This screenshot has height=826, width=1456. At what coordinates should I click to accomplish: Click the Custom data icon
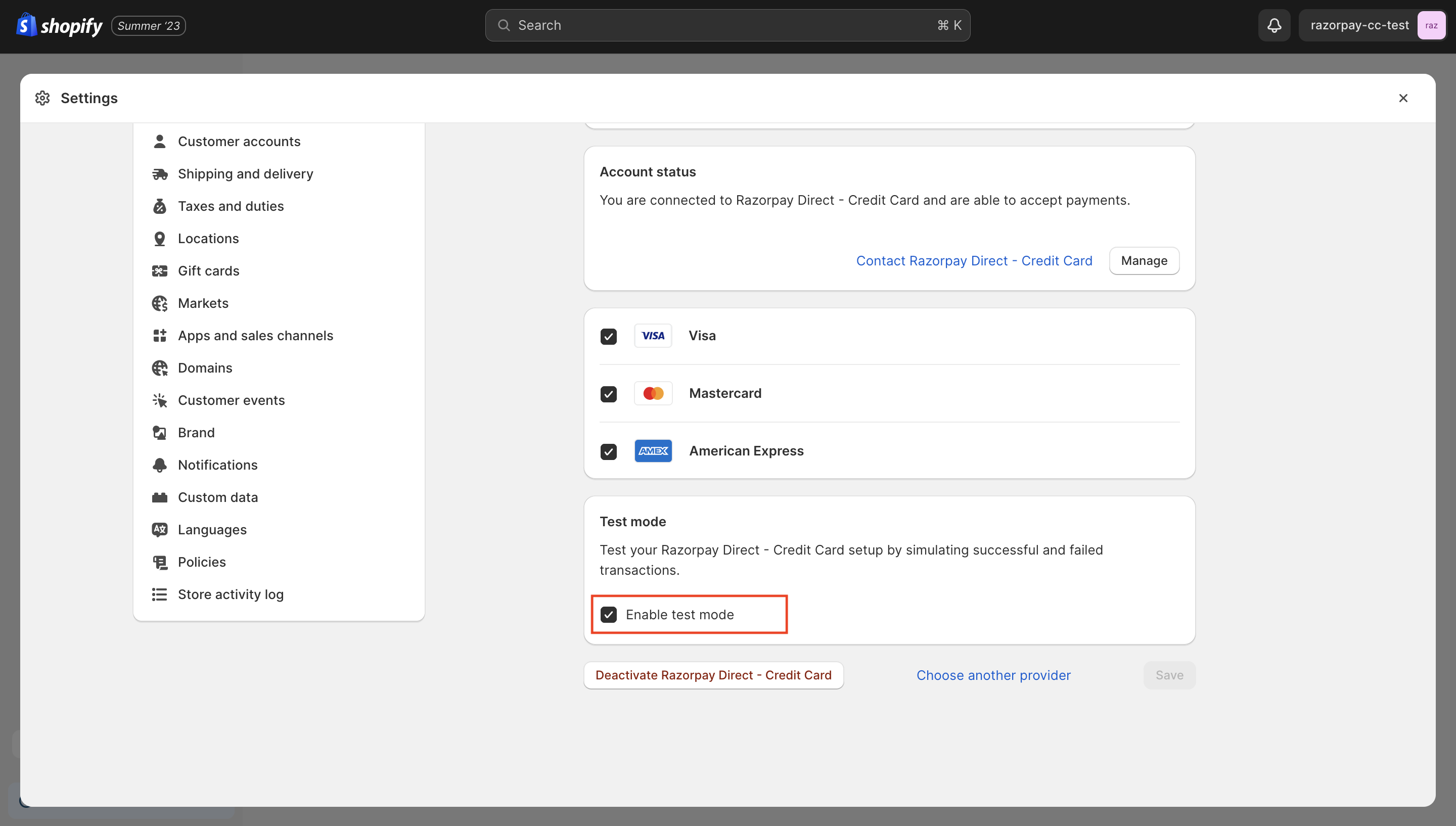click(159, 497)
